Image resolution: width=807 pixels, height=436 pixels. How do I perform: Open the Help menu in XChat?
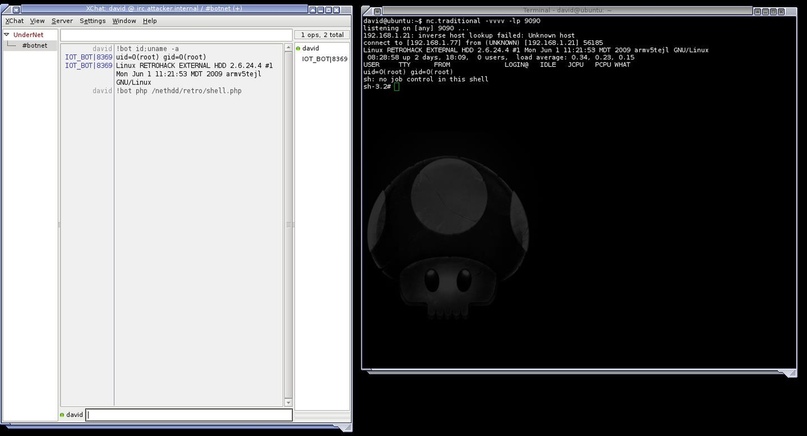point(150,21)
